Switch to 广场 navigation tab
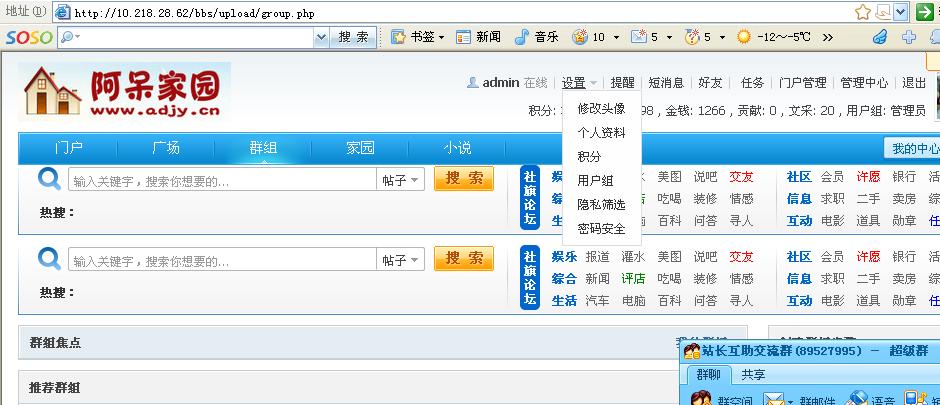940x405 pixels. point(165,148)
